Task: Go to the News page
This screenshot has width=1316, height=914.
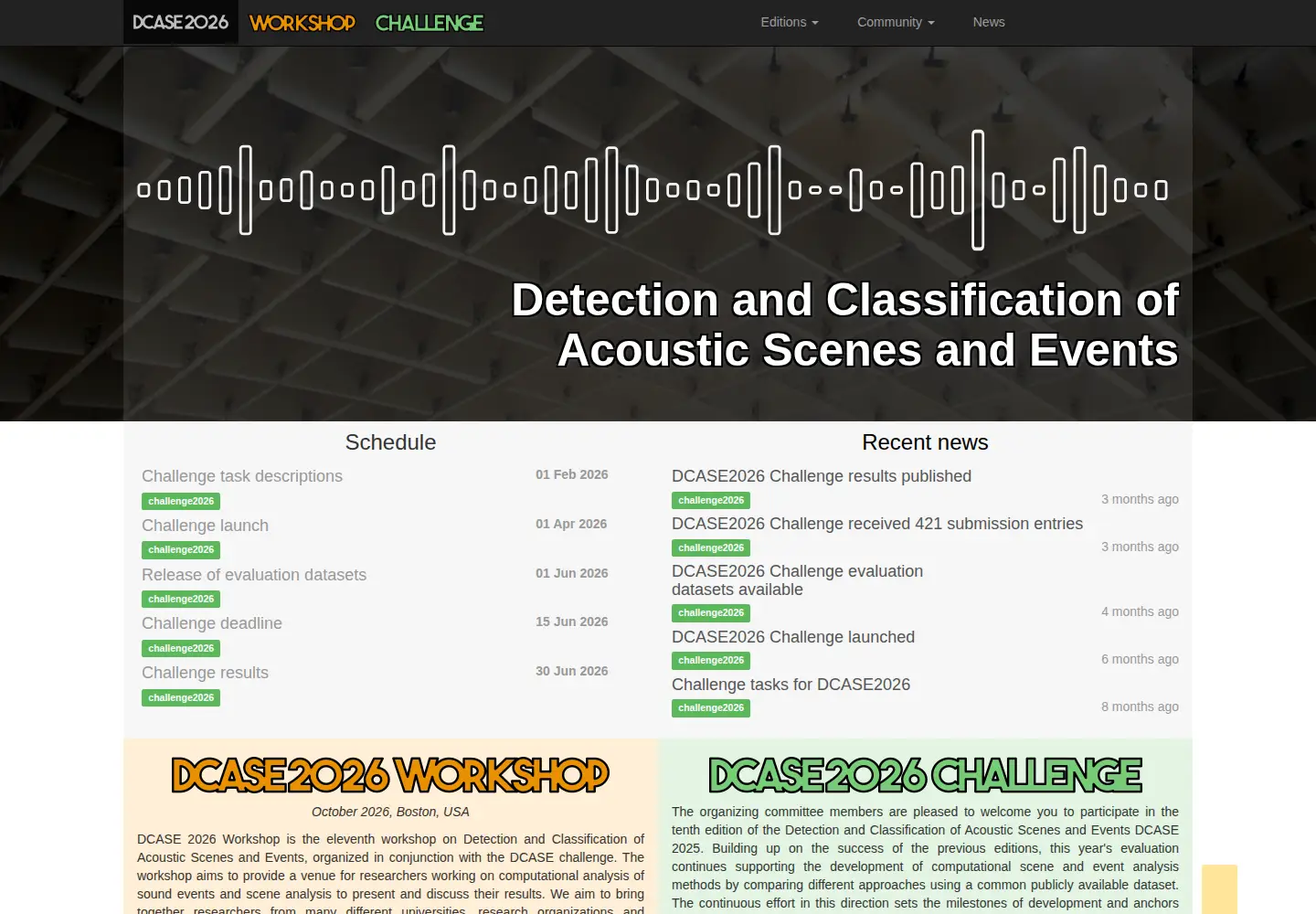Action: point(989,22)
